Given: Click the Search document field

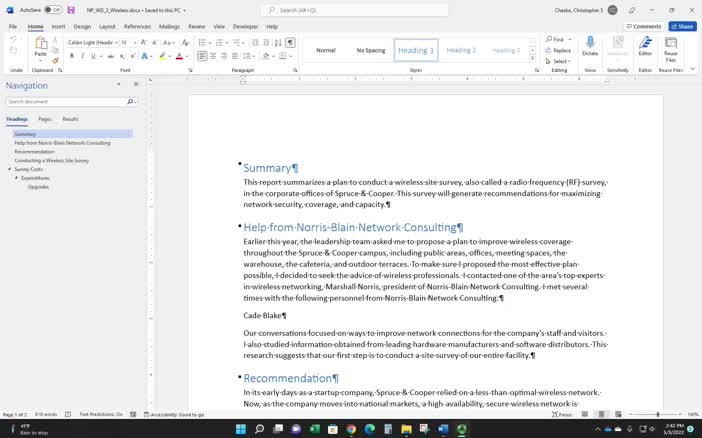Looking at the screenshot, I should coord(66,102).
